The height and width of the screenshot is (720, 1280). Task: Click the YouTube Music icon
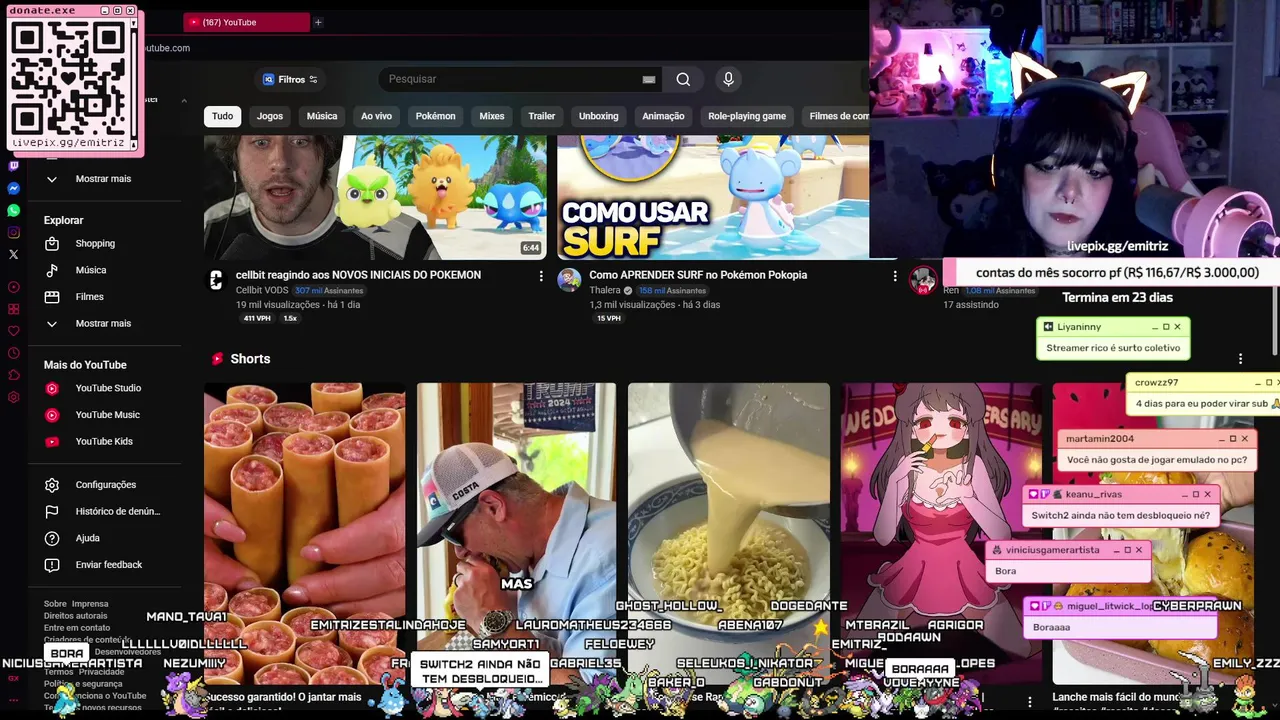[52, 415]
